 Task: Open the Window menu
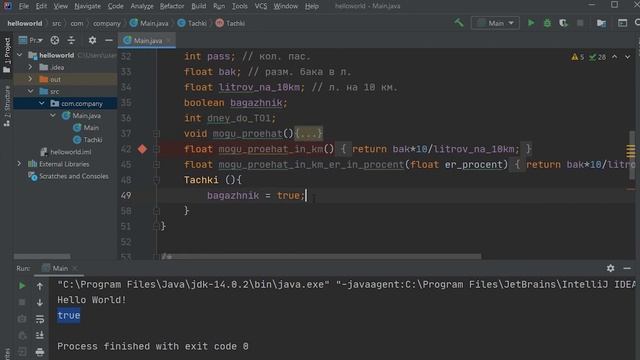[285, 6]
